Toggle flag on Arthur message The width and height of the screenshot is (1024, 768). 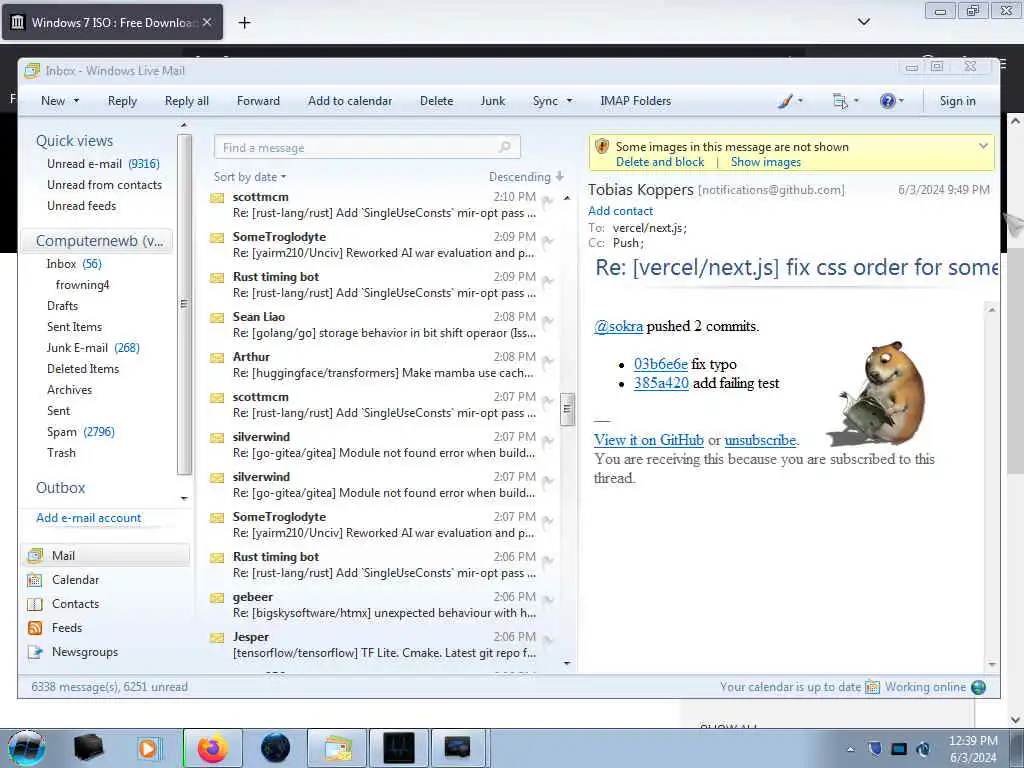coord(547,361)
